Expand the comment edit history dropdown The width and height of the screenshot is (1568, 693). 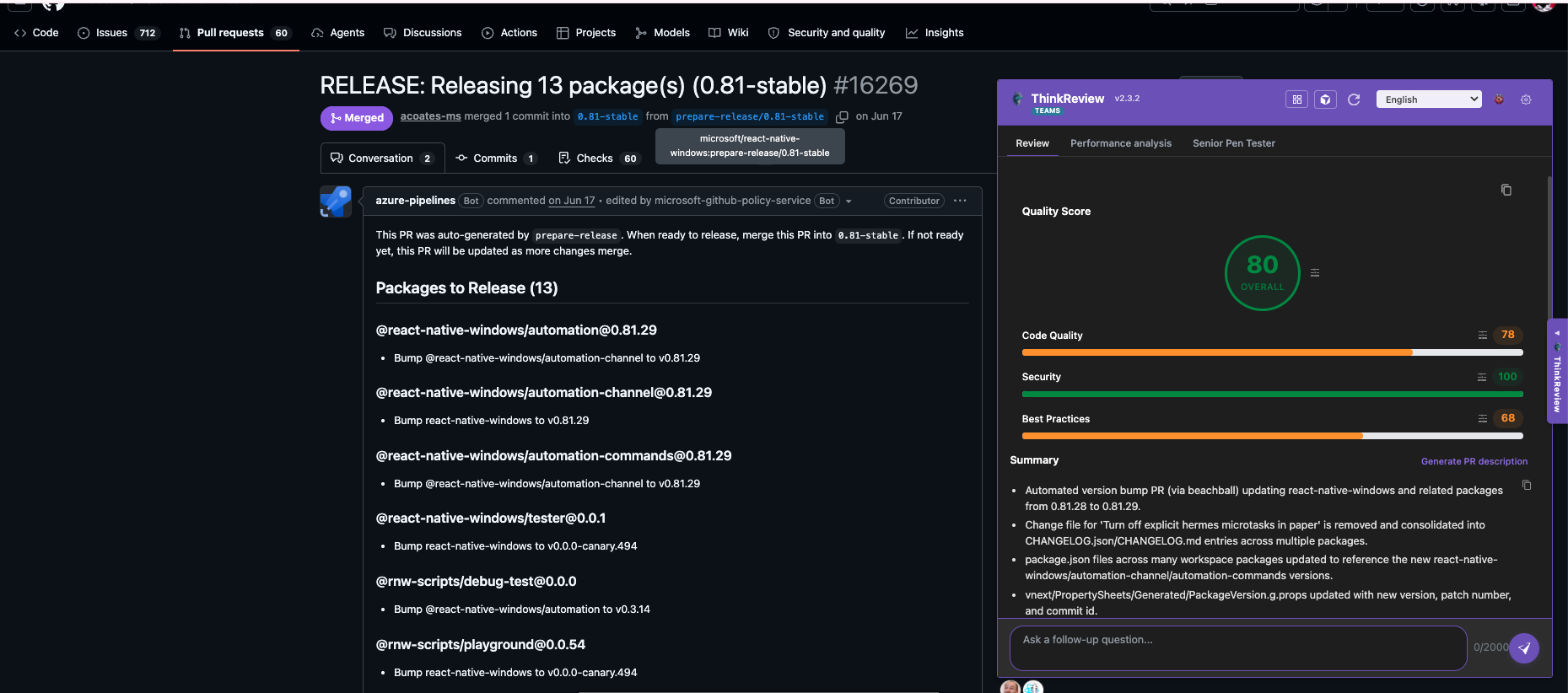(849, 201)
